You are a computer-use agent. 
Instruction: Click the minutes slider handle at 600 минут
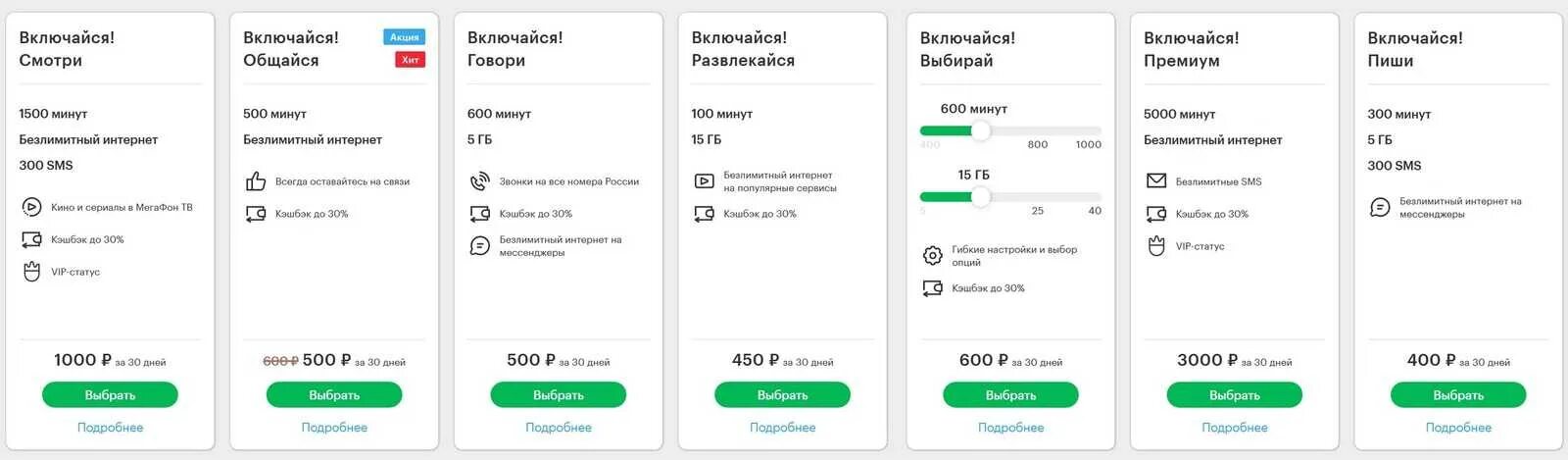pyautogui.click(x=980, y=130)
